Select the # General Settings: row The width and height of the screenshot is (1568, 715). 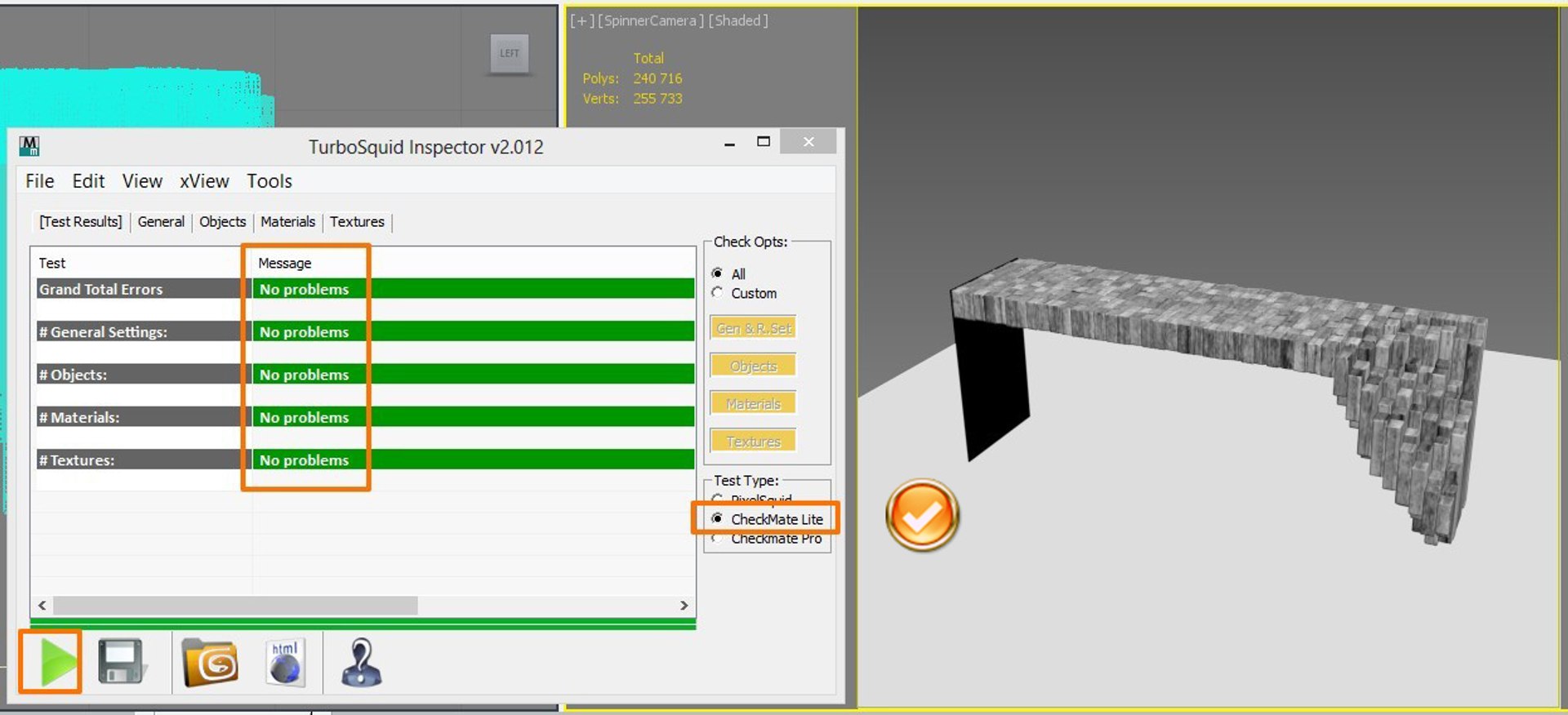click(x=366, y=331)
